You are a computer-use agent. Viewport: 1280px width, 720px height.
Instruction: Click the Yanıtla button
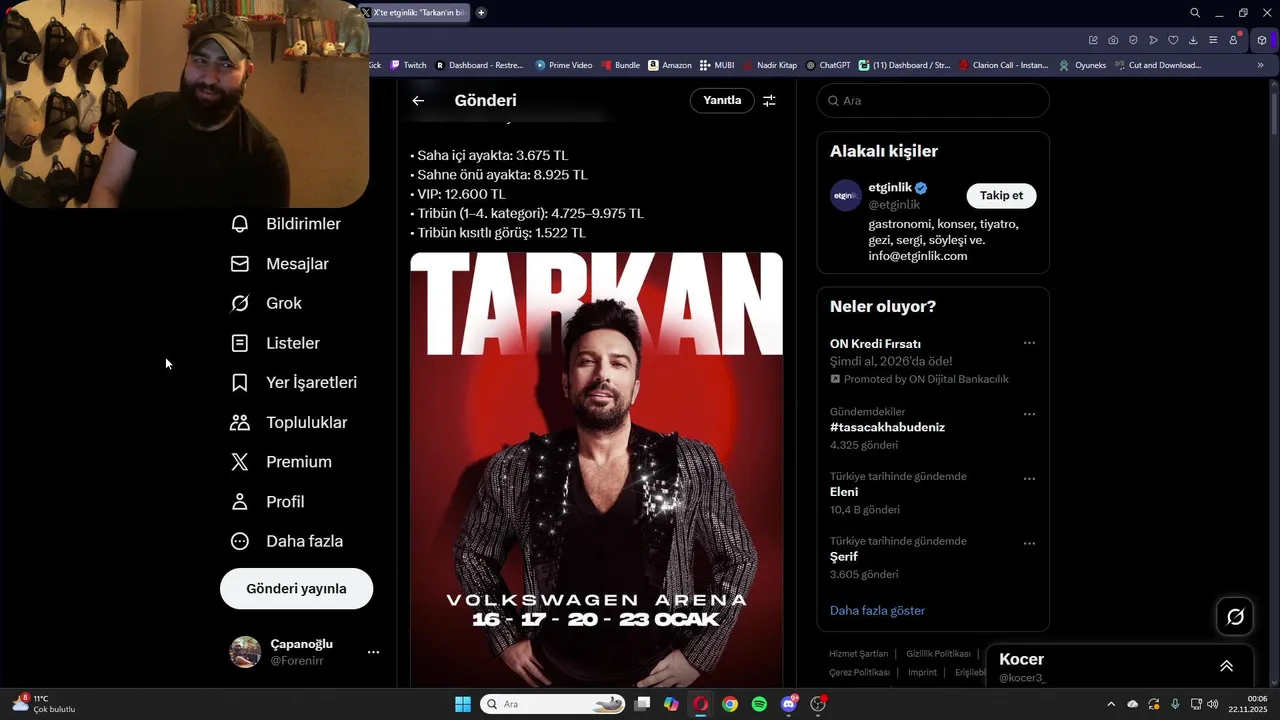pyautogui.click(x=722, y=100)
